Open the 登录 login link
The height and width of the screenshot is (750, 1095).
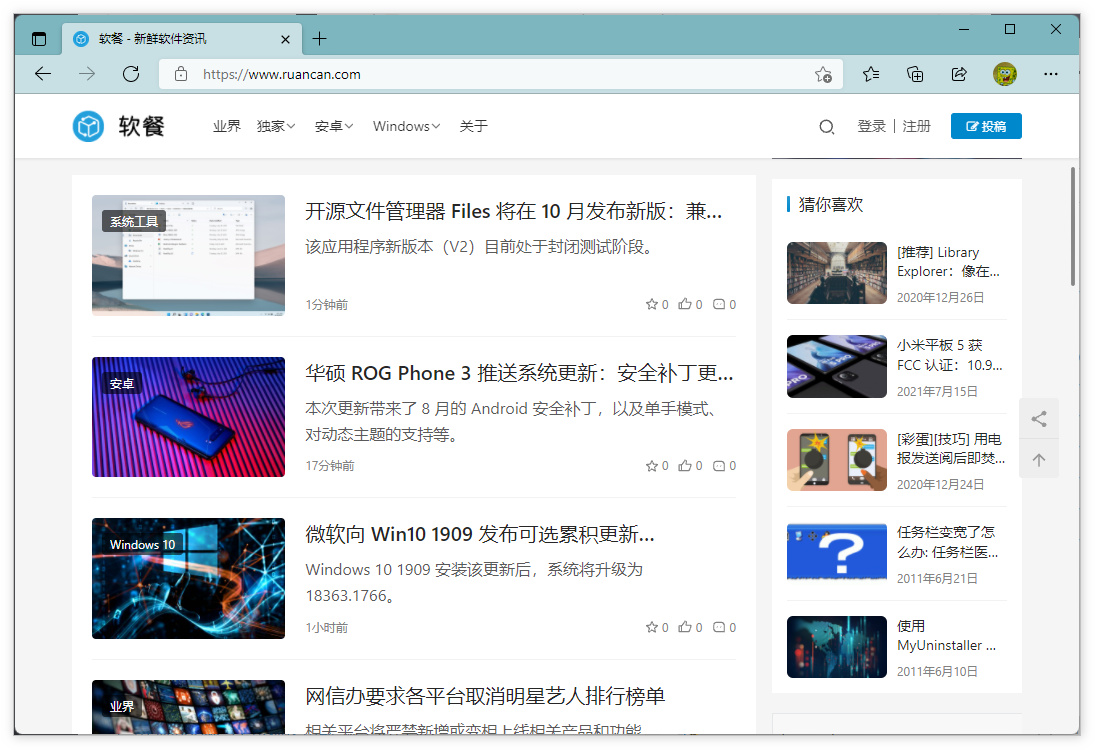coord(871,126)
